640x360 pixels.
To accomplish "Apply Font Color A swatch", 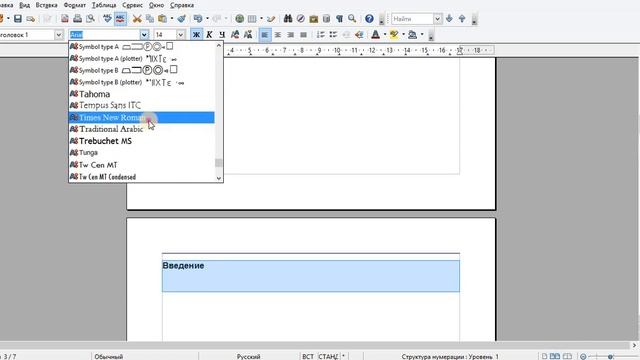I will pyautogui.click(x=376, y=35).
